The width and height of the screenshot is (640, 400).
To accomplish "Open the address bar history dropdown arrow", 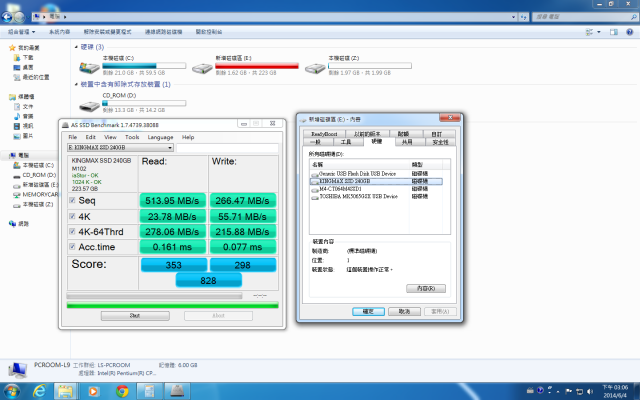I will click(513, 17).
